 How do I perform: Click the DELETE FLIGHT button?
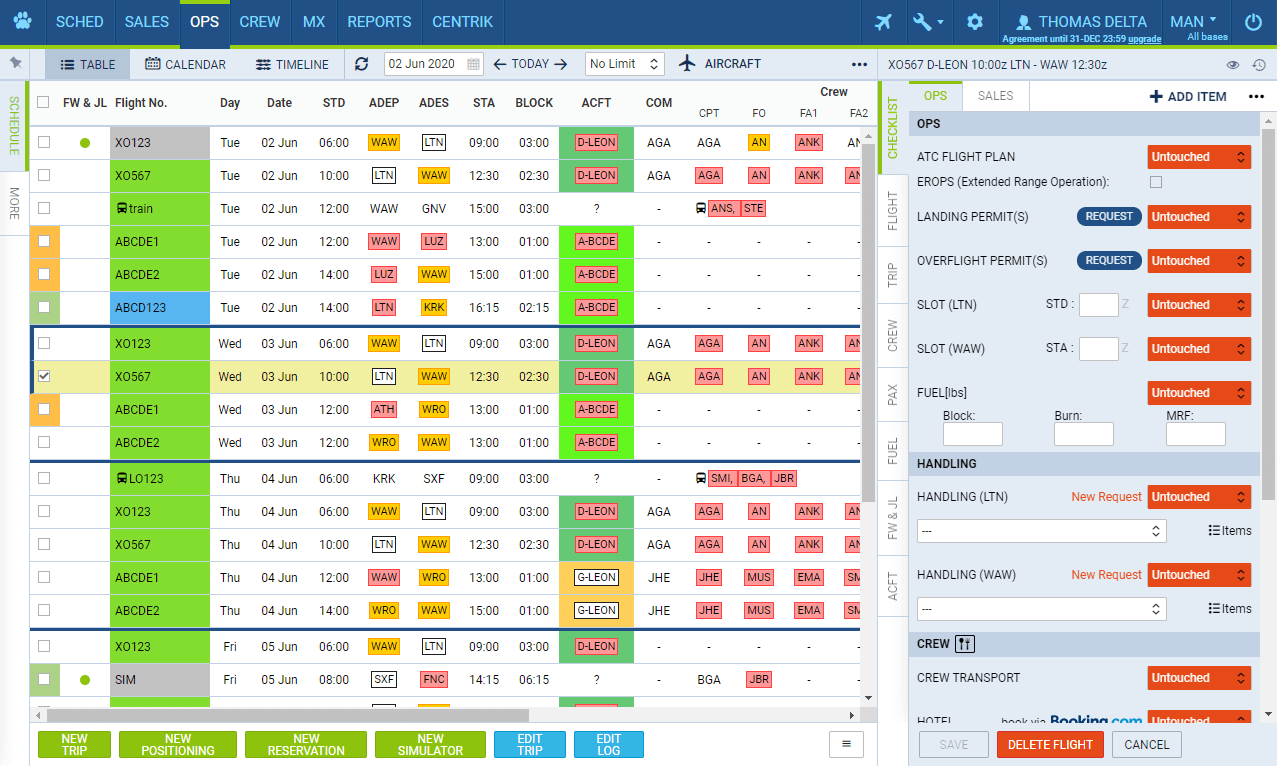click(1050, 745)
